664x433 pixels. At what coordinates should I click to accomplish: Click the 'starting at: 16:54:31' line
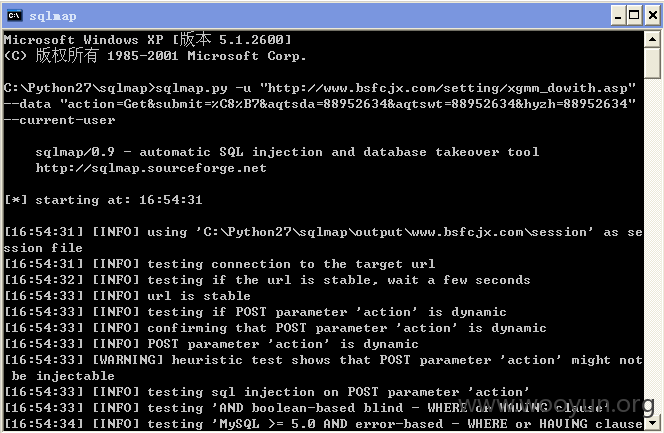click(x=103, y=200)
